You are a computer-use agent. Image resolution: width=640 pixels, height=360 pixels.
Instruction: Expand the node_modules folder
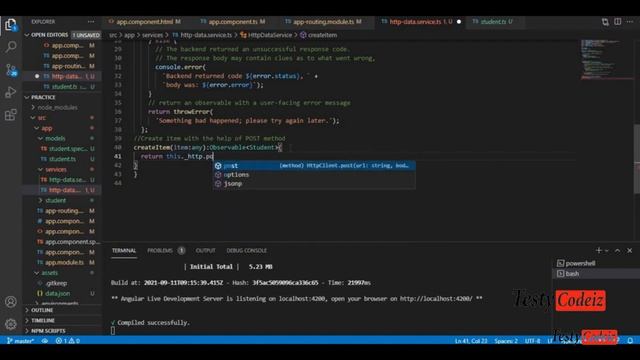[57, 107]
